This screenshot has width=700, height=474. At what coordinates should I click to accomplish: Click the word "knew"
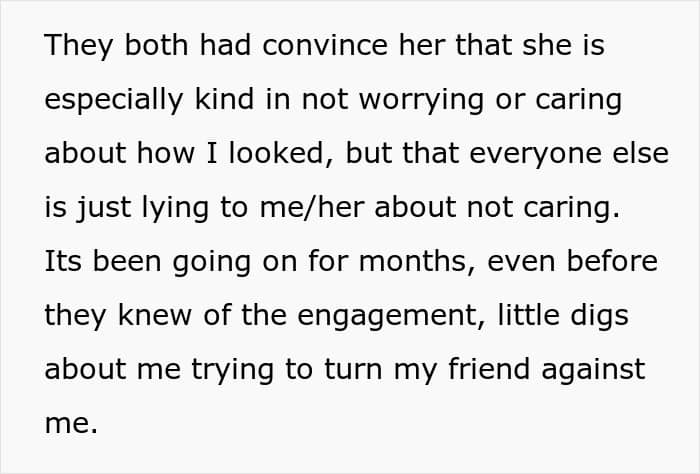pos(154,315)
